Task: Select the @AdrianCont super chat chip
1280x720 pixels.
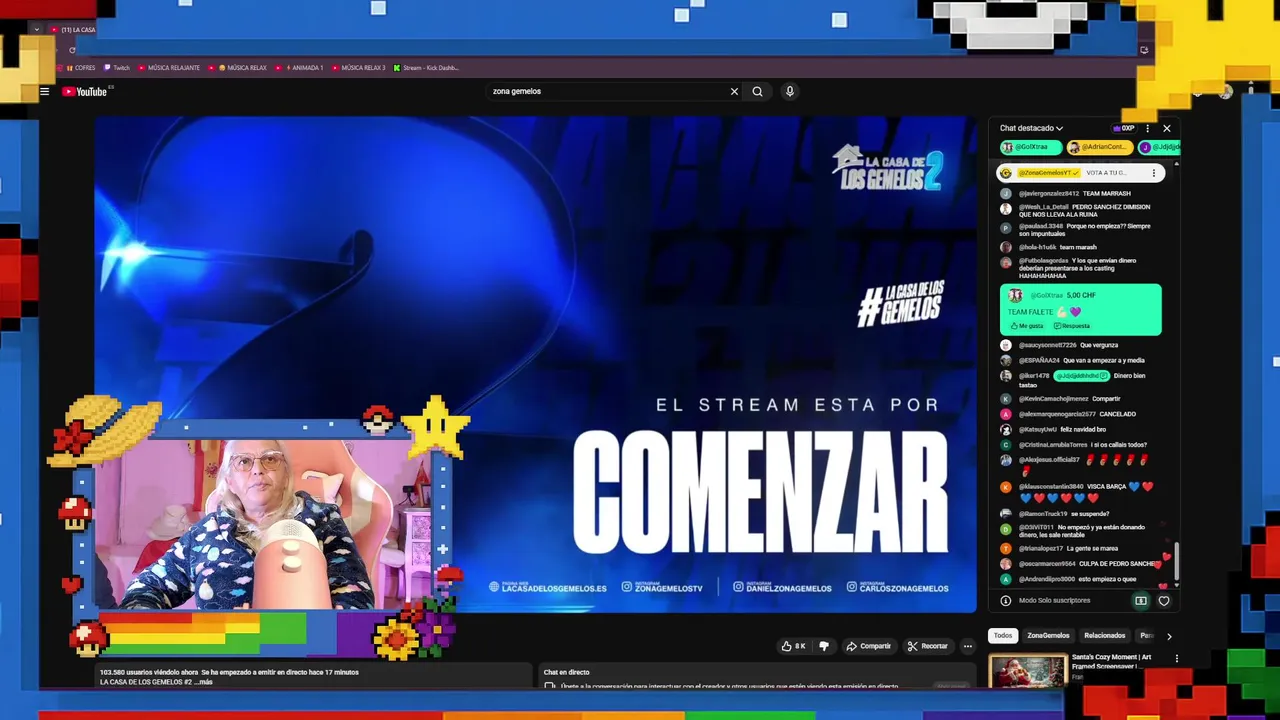Action: click(x=1098, y=147)
